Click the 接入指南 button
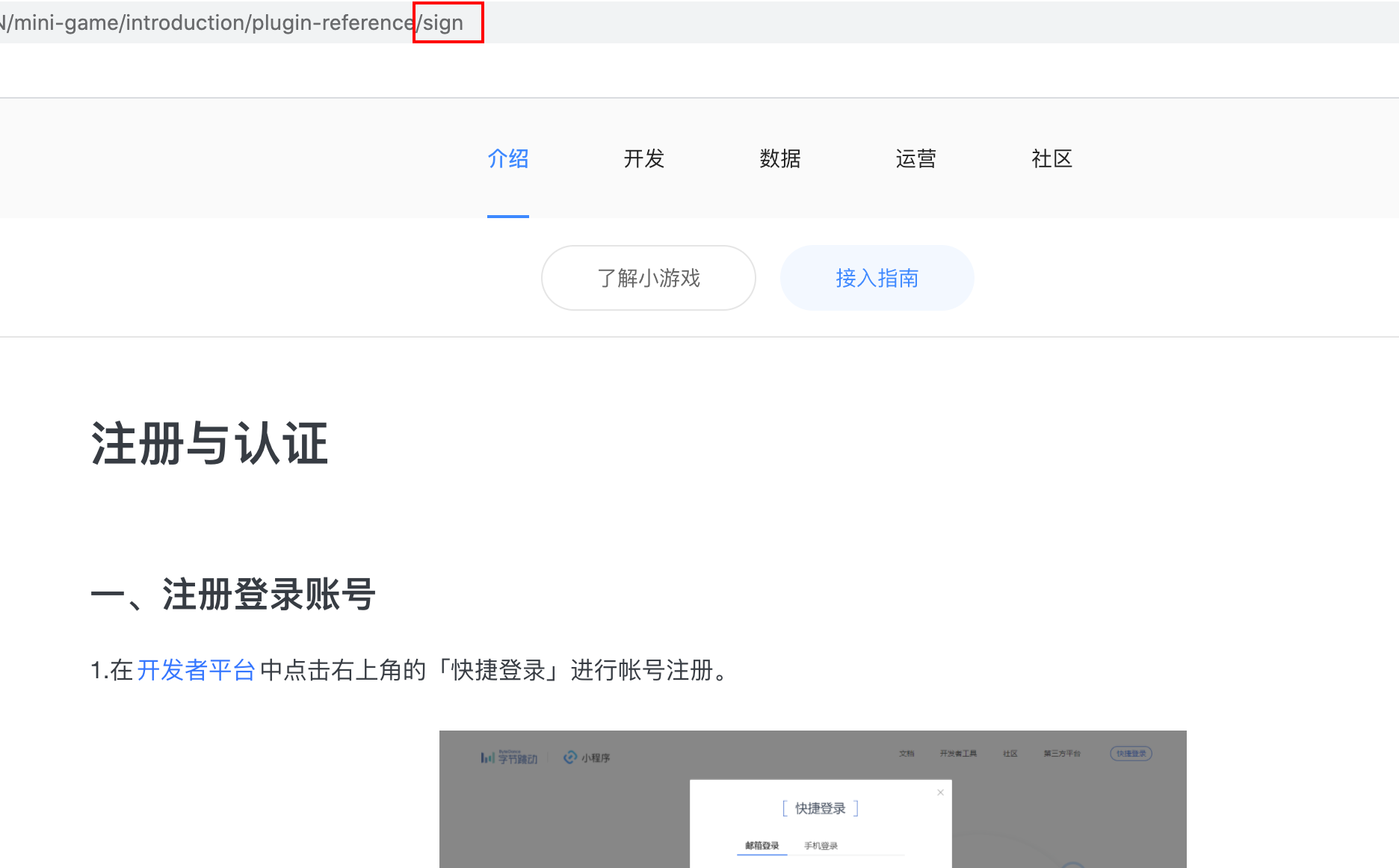Viewport: 1399px width, 868px height. [877, 277]
